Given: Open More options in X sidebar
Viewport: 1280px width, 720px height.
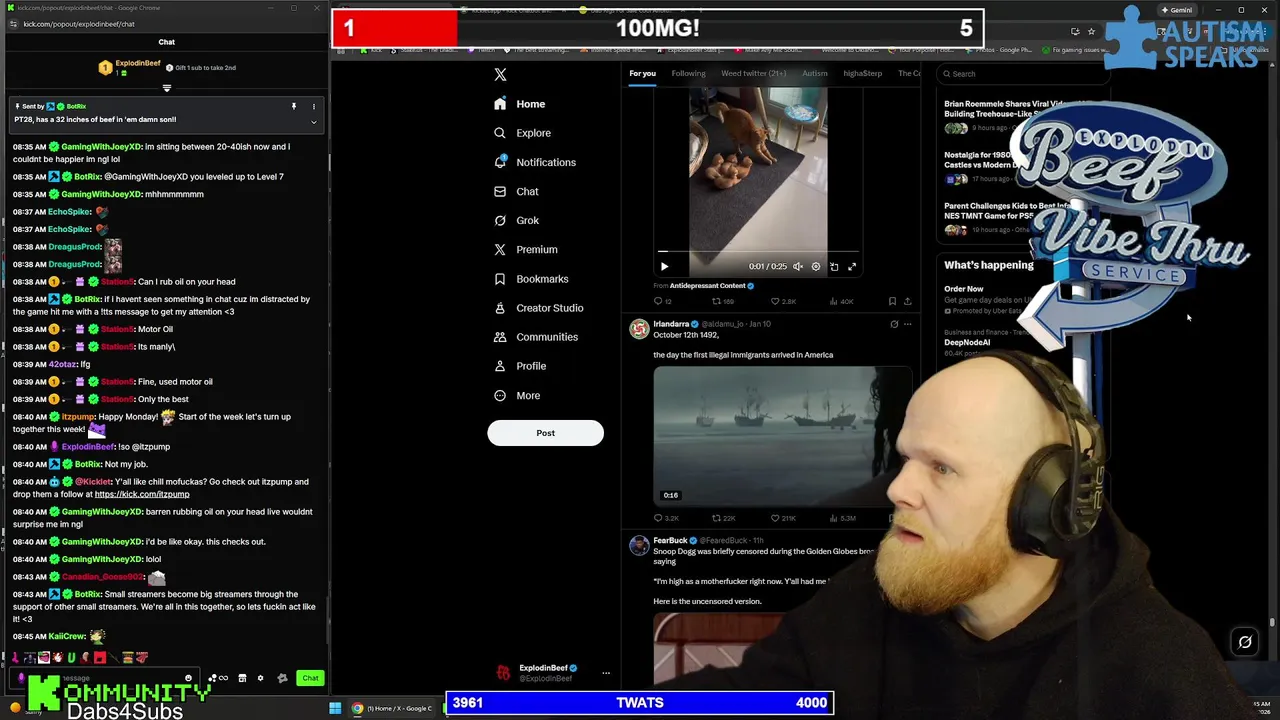Looking at the screenshot, I should click(517, 395).
